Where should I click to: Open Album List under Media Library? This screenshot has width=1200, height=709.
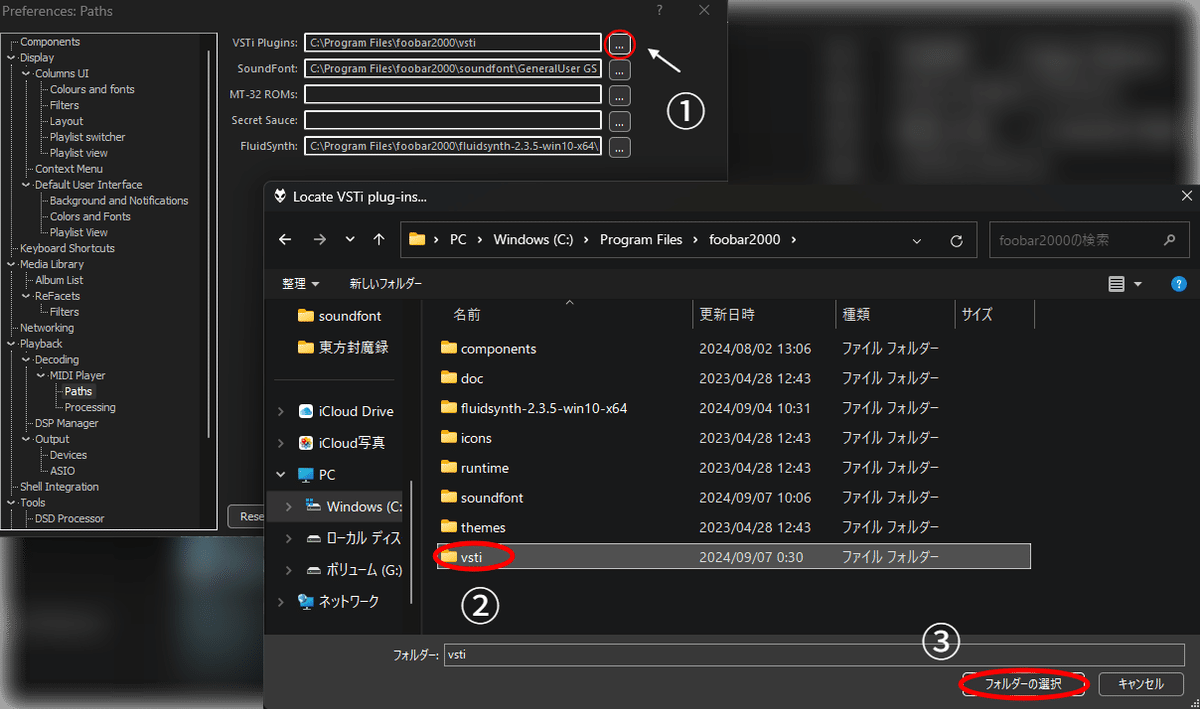[x=59, y=280]
